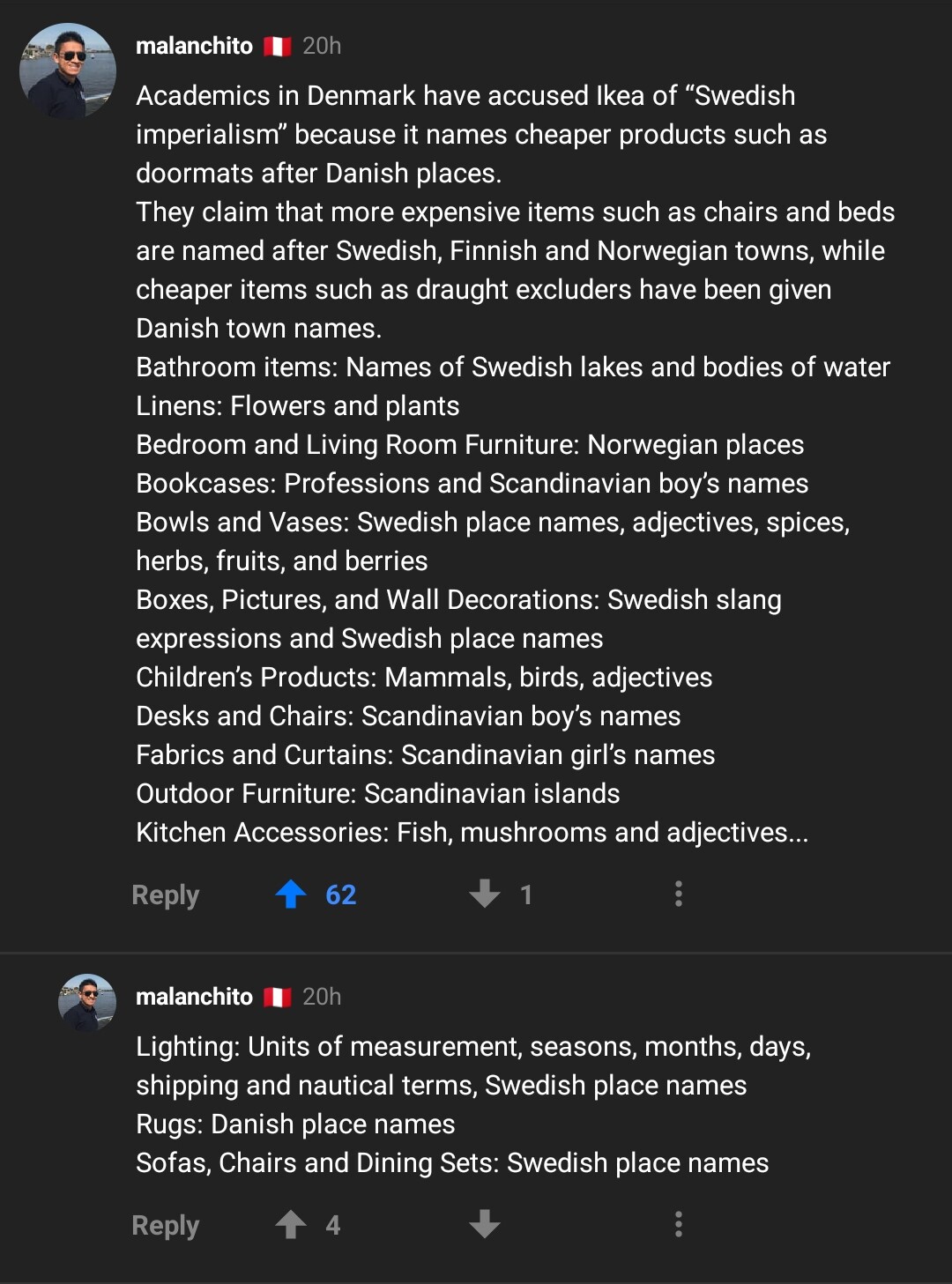
Task: Reply to the comment about Sofas and Rugs
Action: (x=166, y=1226)
